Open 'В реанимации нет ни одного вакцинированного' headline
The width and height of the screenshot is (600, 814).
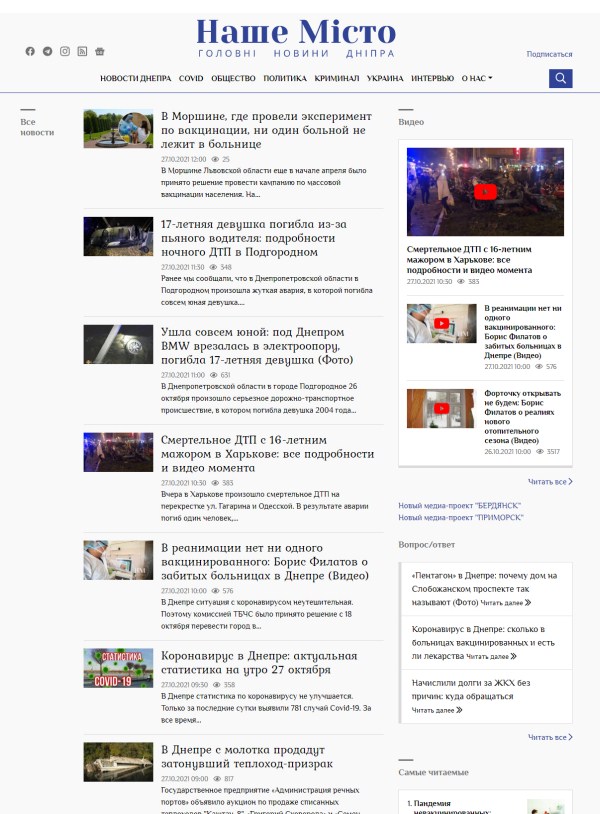265,562
